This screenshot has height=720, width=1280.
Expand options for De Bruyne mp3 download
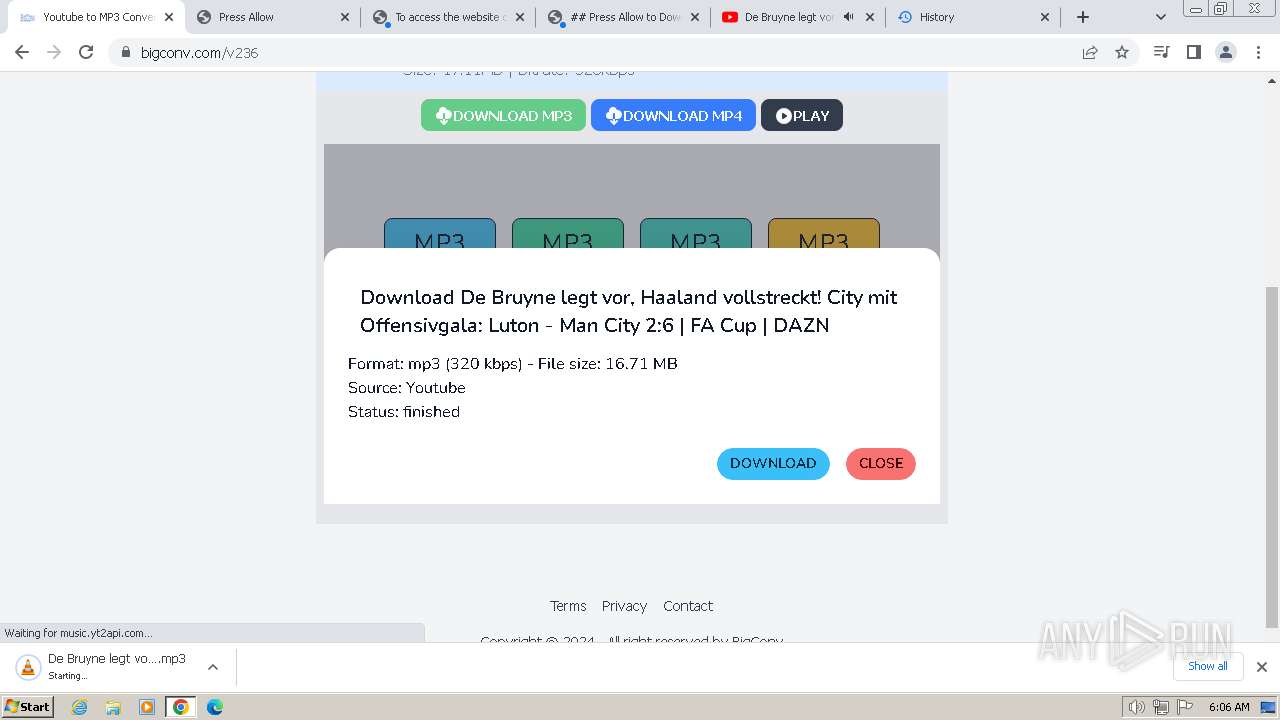pos(212,667)
